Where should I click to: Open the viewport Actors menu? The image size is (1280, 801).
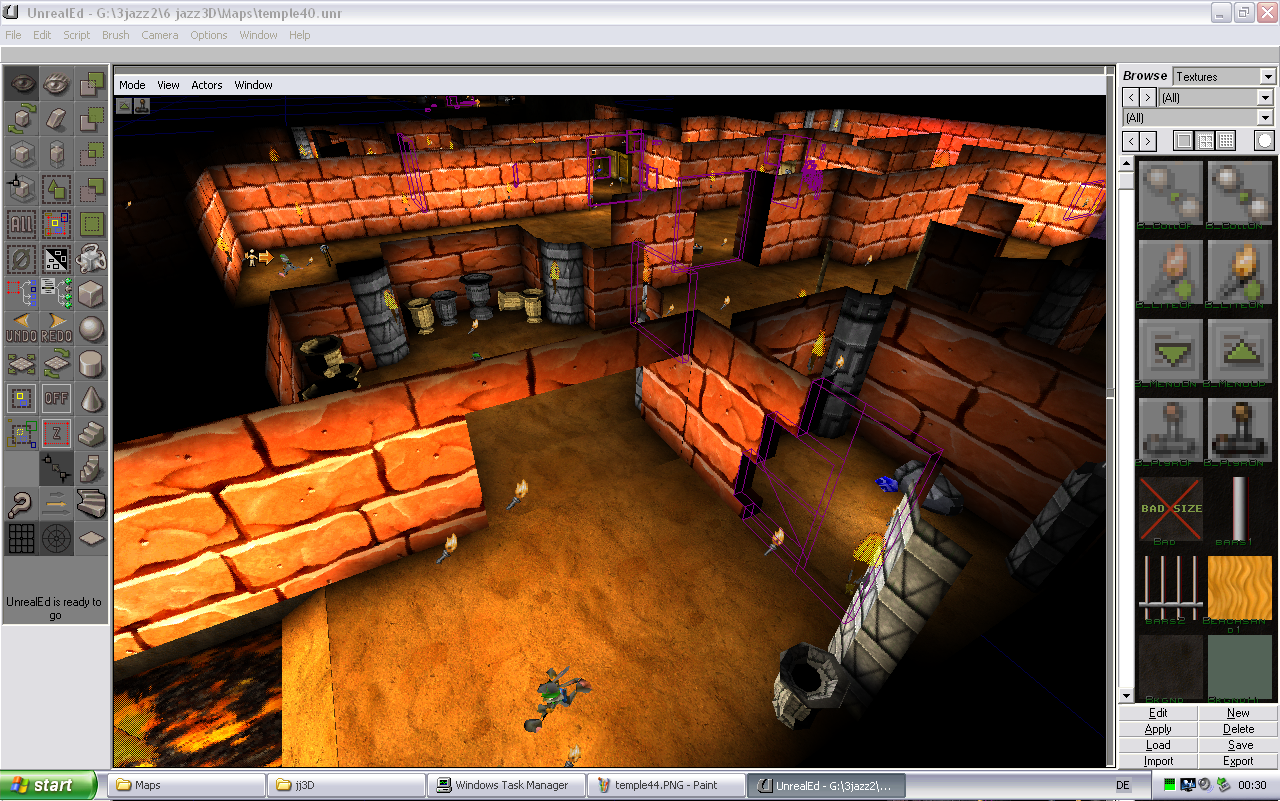pos(207,85)
